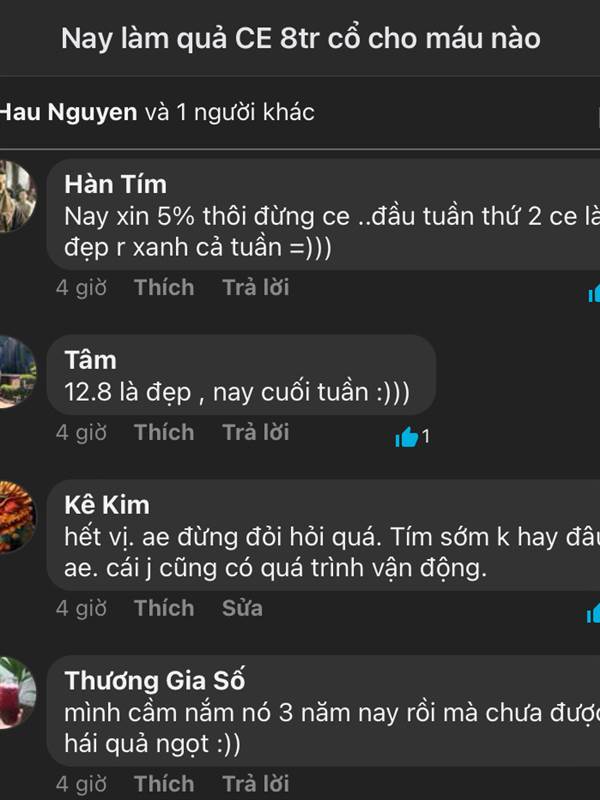Like Hàn Tím's comment with Thích
Viewport: 600px width, 800px height.
pyautogui.click(x=164, y=287)
